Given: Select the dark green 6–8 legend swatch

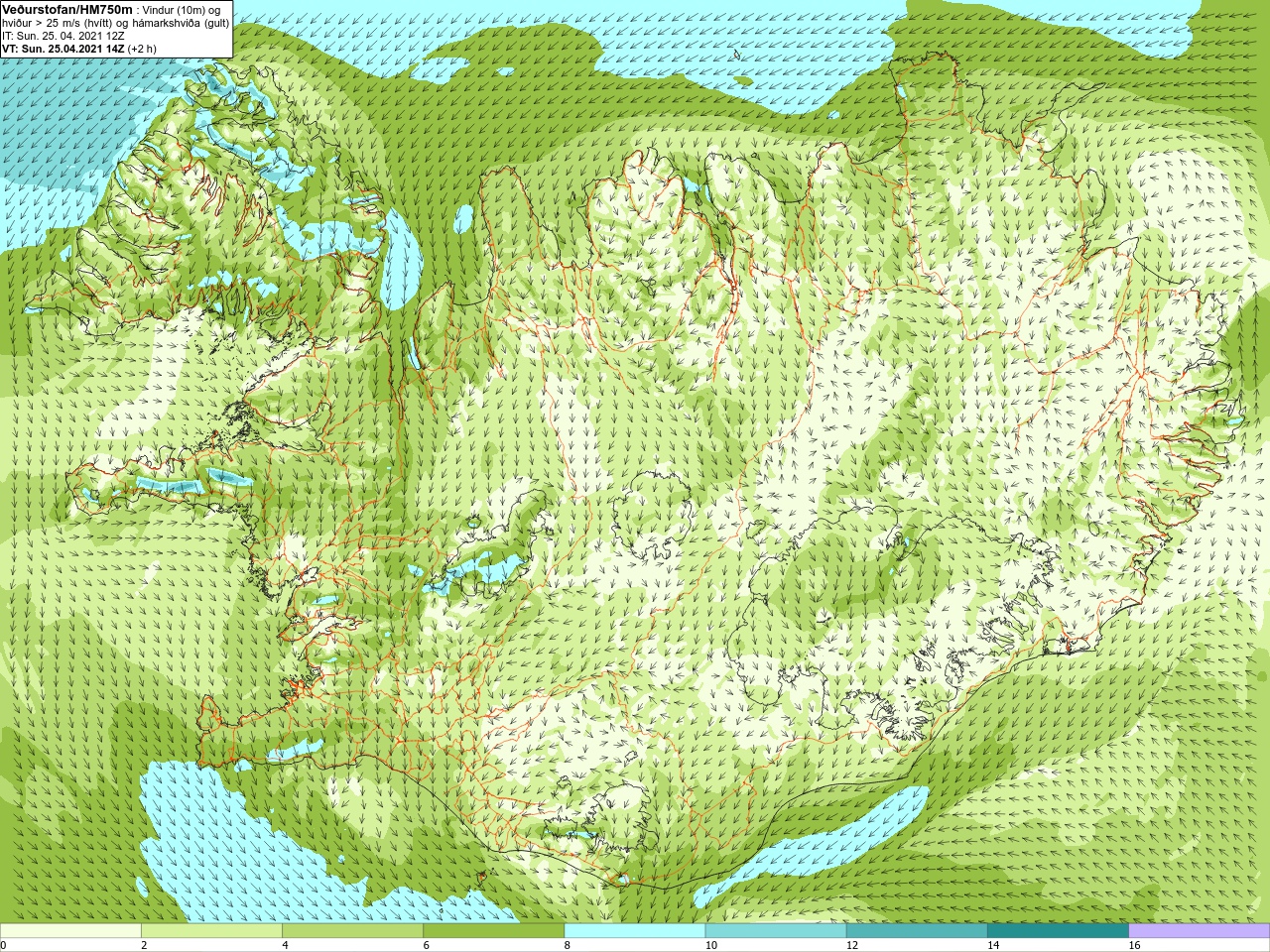Looking at the screenshot, I should 494,931.
